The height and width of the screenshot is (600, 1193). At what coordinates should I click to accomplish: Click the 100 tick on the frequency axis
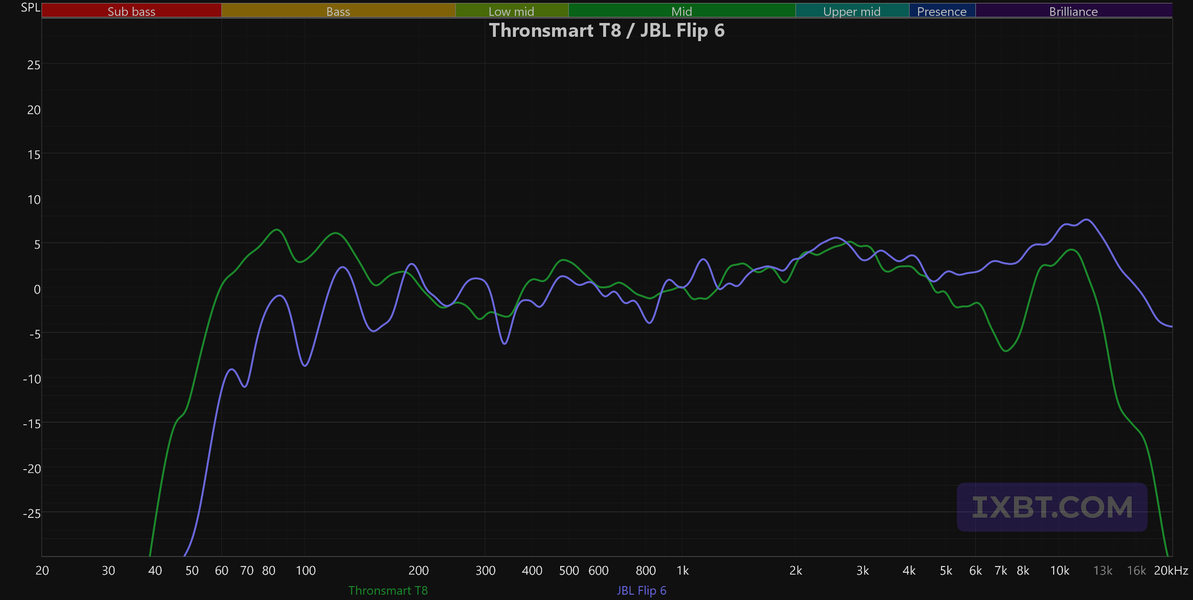point(305,570)
